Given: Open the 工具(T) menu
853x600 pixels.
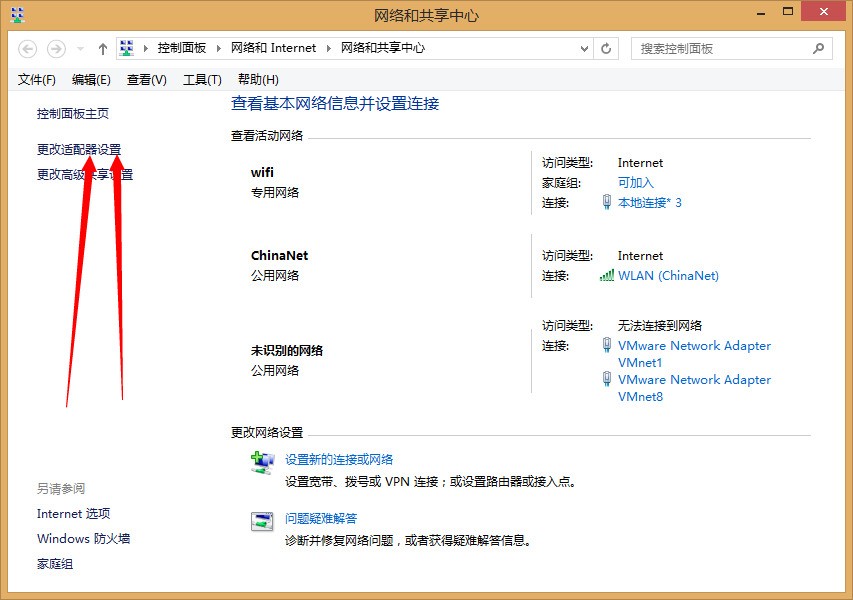Looking at the screenshot, I should (x=202, y=79).
